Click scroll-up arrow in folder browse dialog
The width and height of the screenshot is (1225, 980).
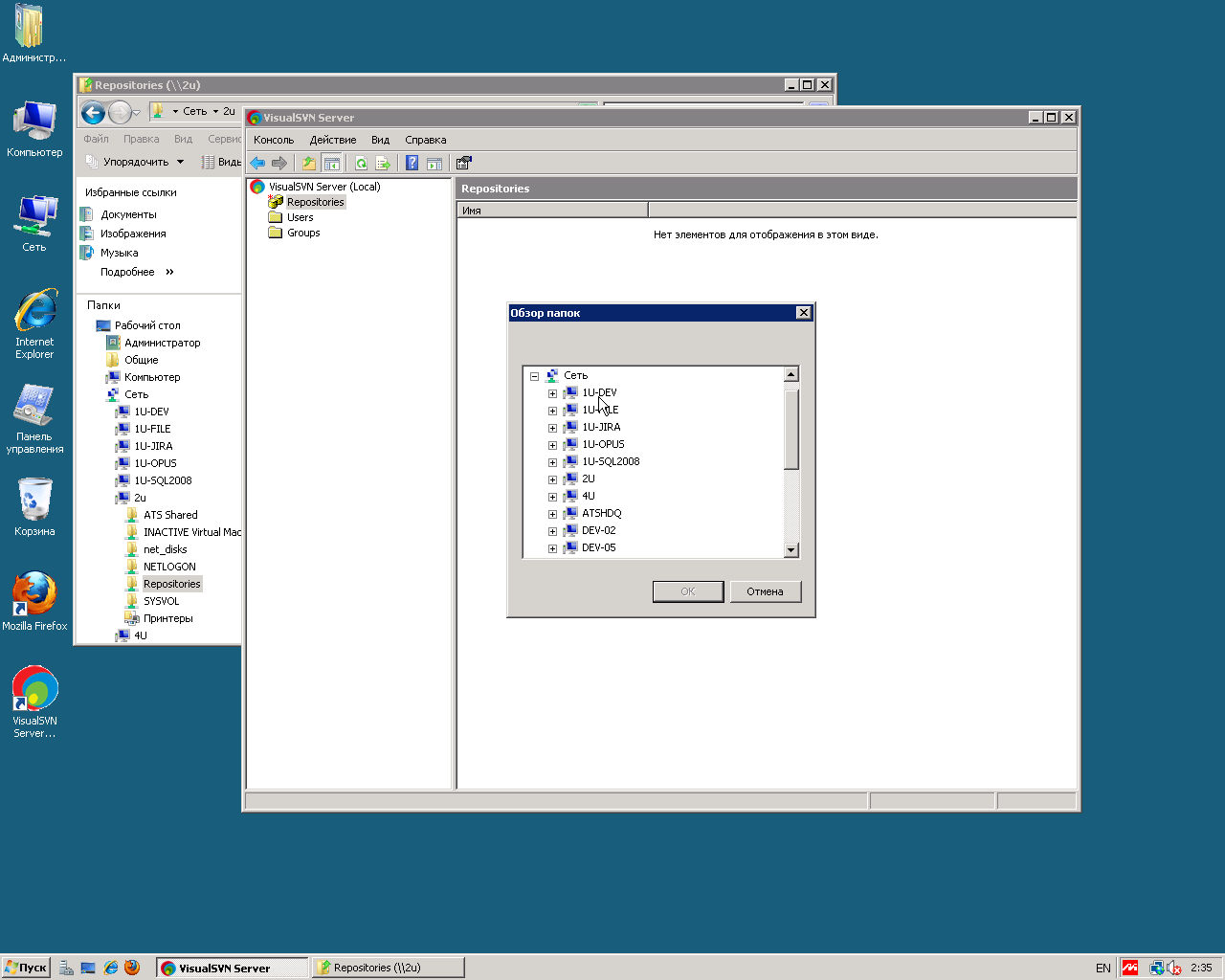791,374
